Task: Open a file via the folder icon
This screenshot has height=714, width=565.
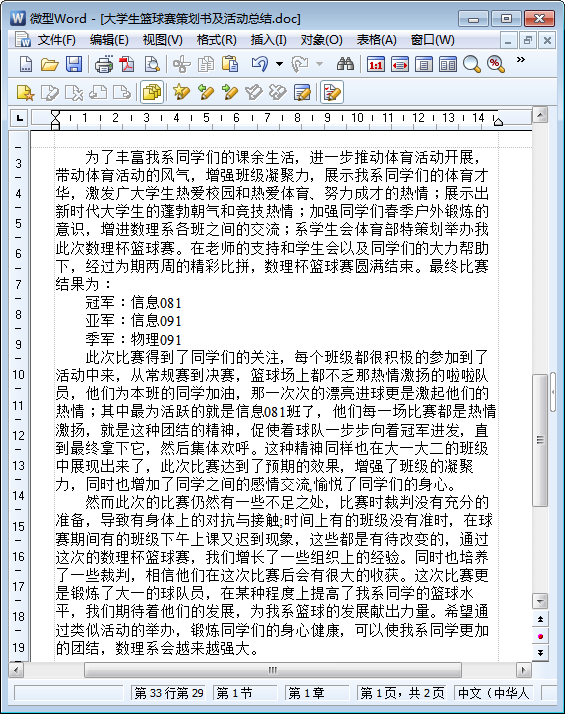Action: coord(49,64)
